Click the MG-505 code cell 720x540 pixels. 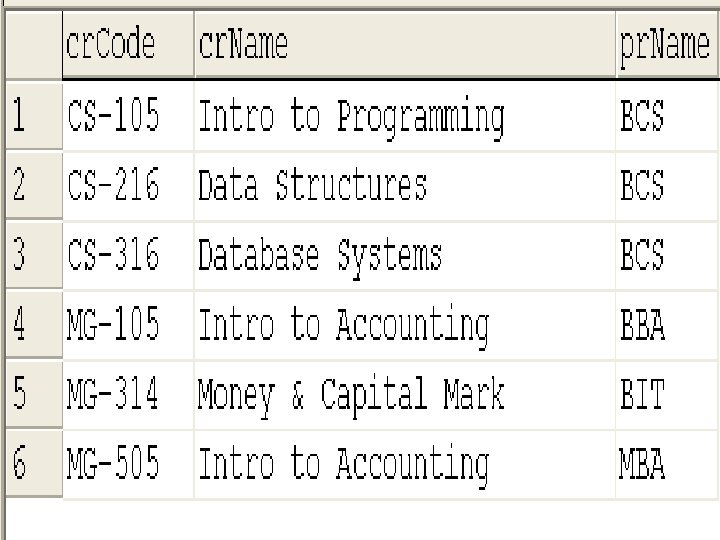pyautogui.click(x=128, y=463)
